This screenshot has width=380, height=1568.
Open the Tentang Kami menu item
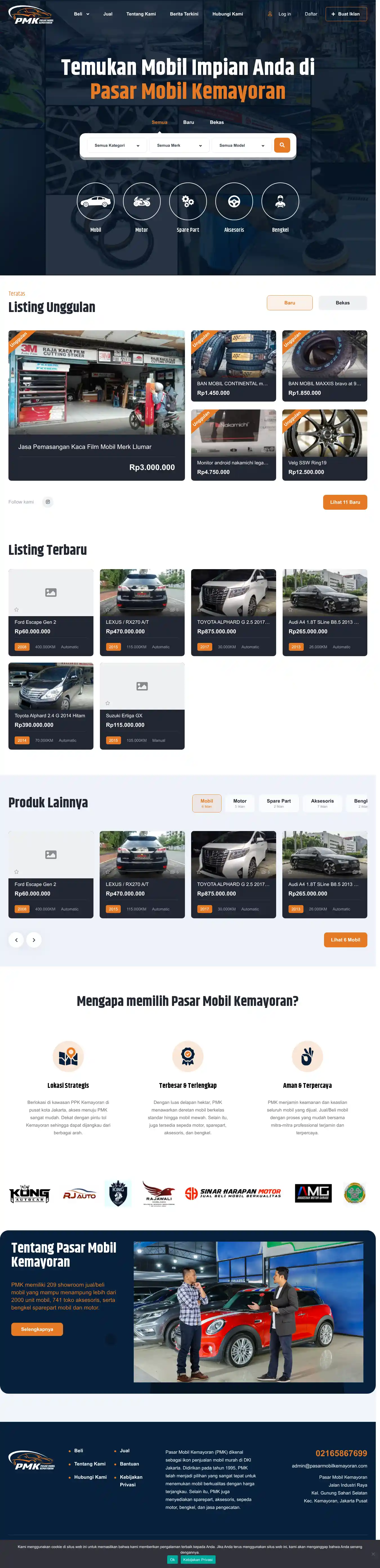pos(141,14)
